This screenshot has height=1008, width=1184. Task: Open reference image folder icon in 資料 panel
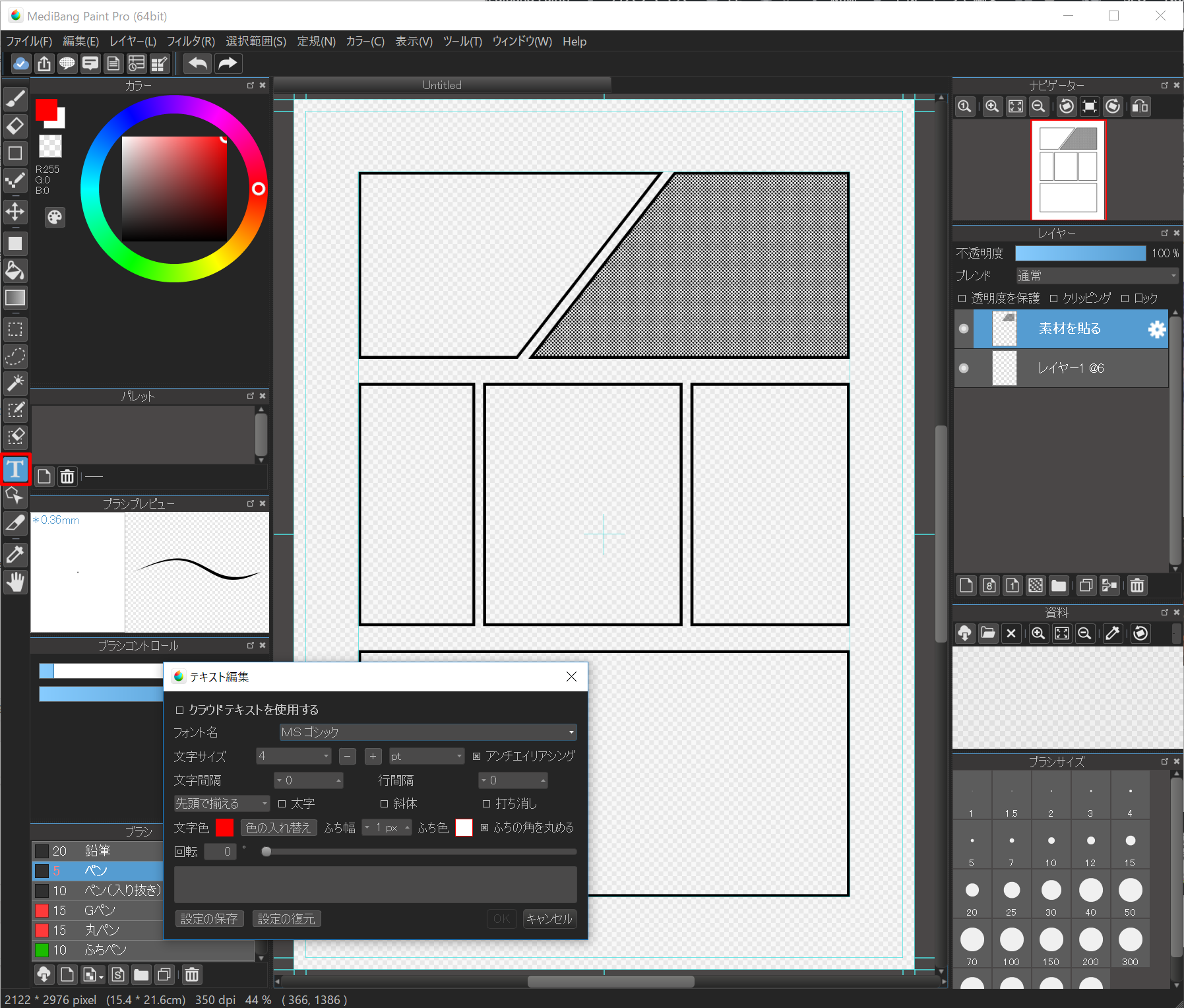tap(987, 633)
